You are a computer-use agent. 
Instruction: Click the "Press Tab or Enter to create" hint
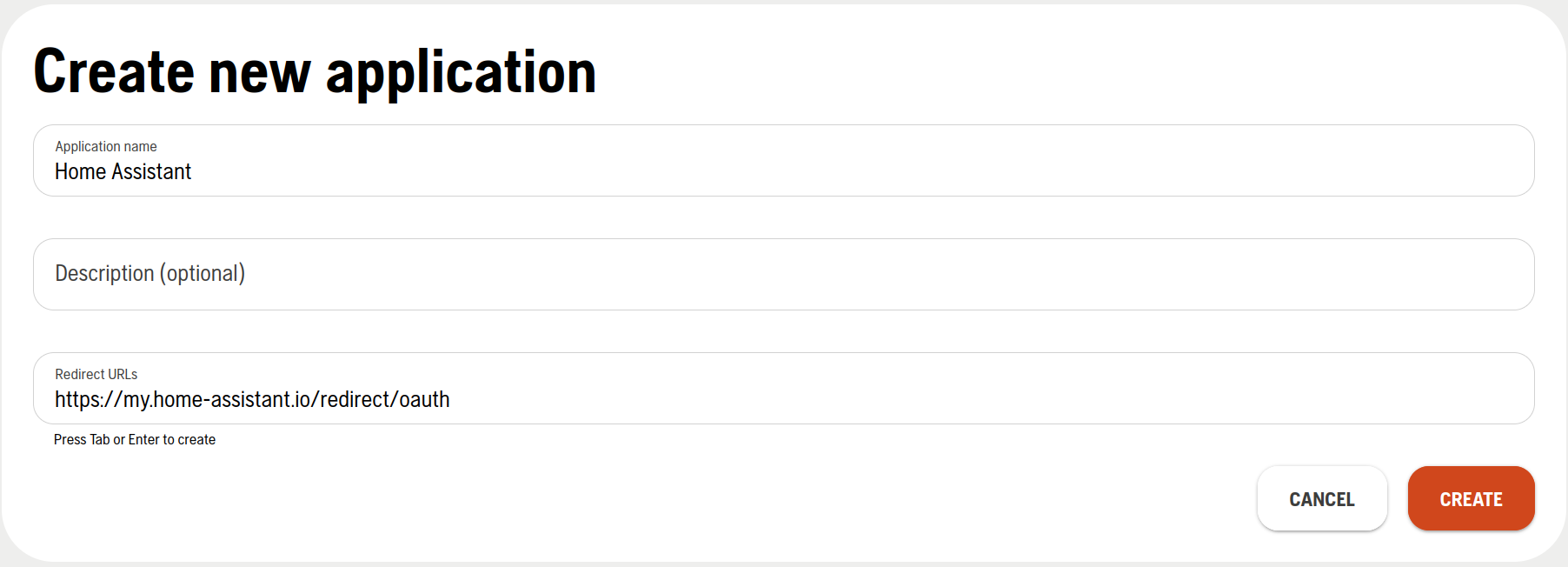[x=135, y=440]
